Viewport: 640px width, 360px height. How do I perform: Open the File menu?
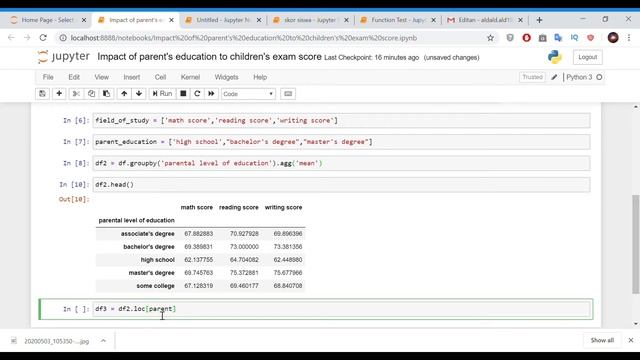tap(48, 77)
